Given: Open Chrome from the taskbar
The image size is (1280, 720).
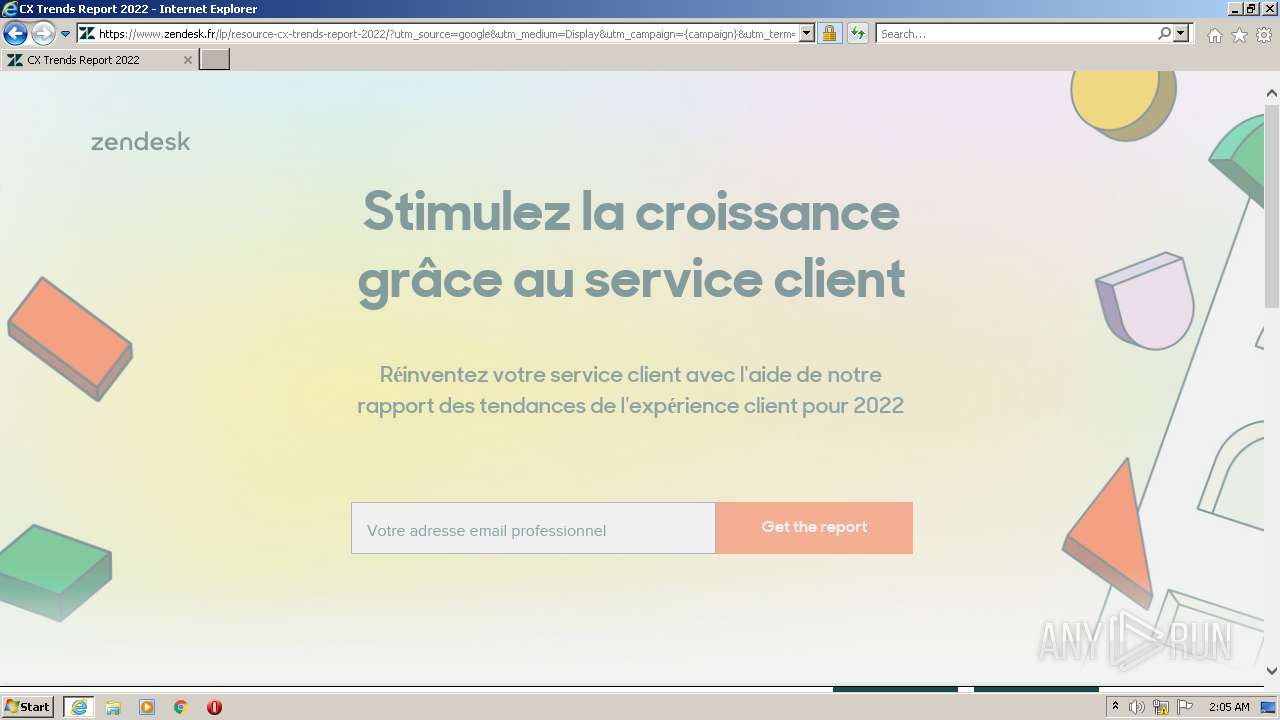Looking at the screenshot, I should pyautogui.click(x=181, y=707).
